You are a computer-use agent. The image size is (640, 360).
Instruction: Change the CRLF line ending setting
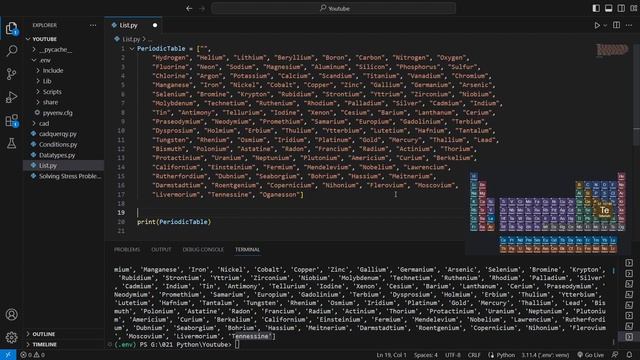point(474,355)
